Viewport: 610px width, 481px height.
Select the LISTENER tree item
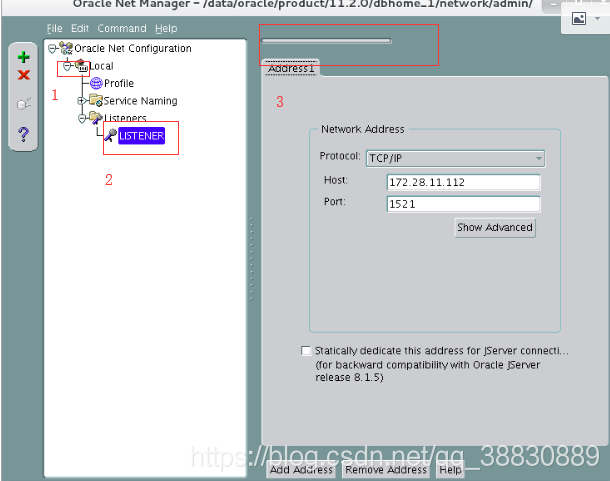(142, 136)
